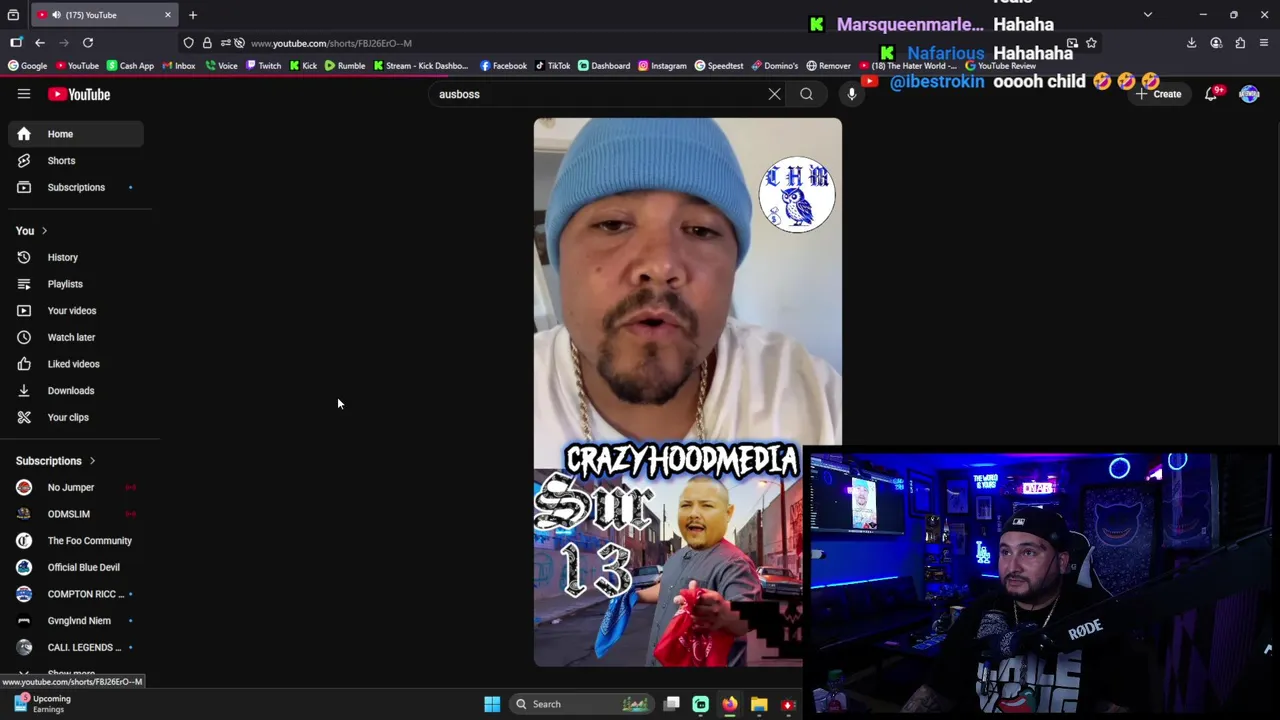Open Official Blue Devil channel
1280x720 pixels.
click(x=76, y=567)
